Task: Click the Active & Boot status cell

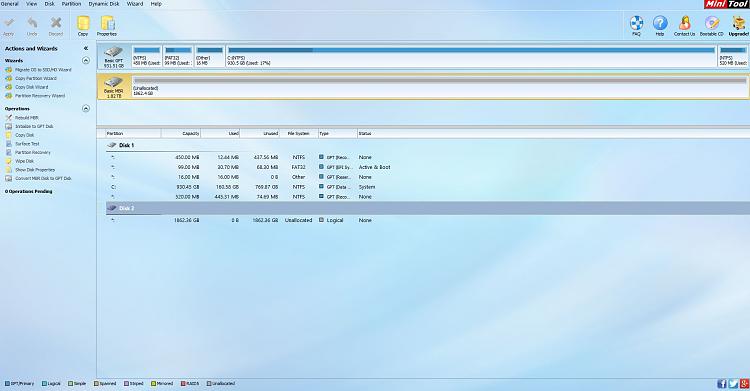Action: [x=375, y=167]
